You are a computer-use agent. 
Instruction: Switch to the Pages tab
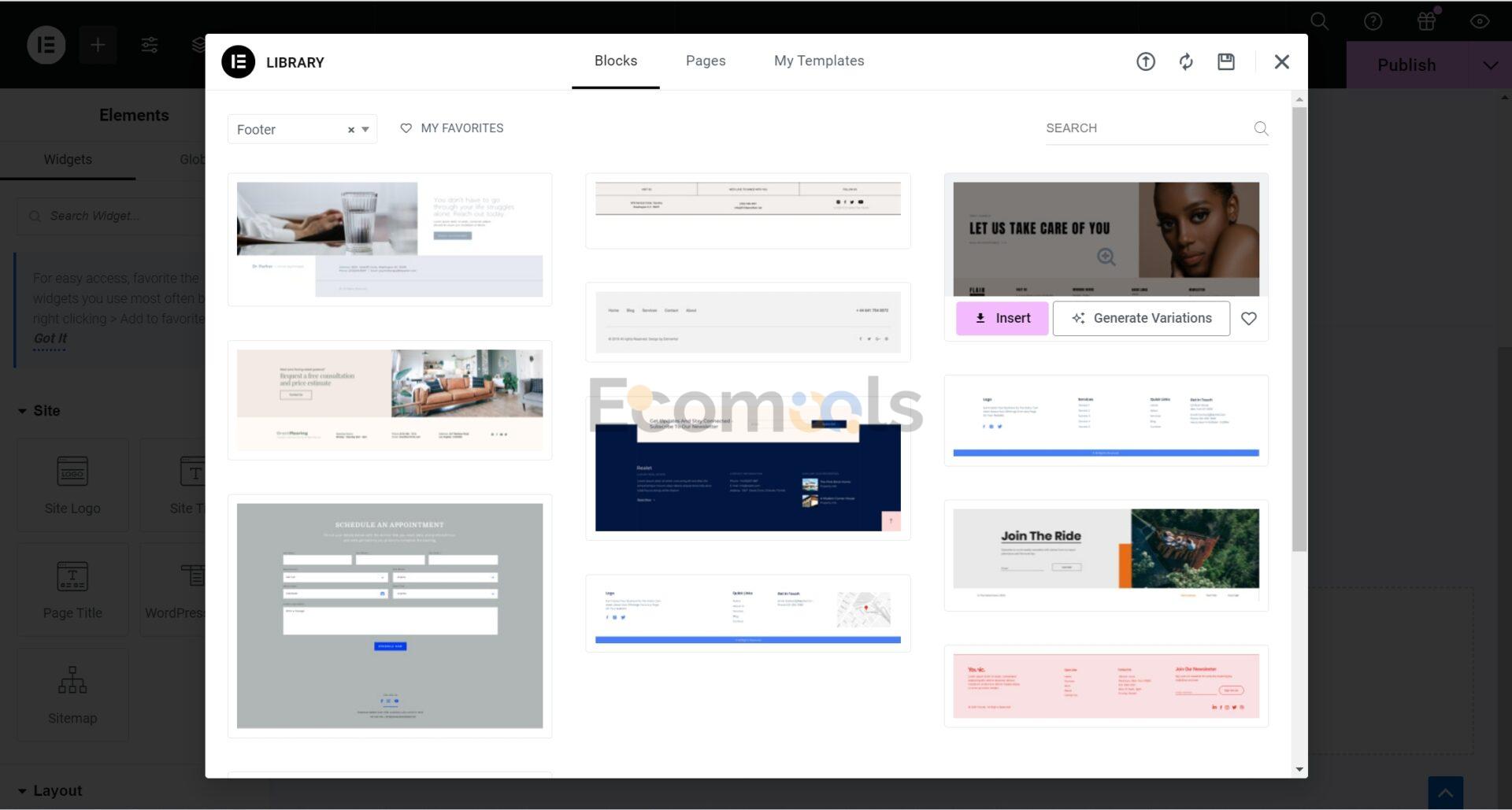706,61
